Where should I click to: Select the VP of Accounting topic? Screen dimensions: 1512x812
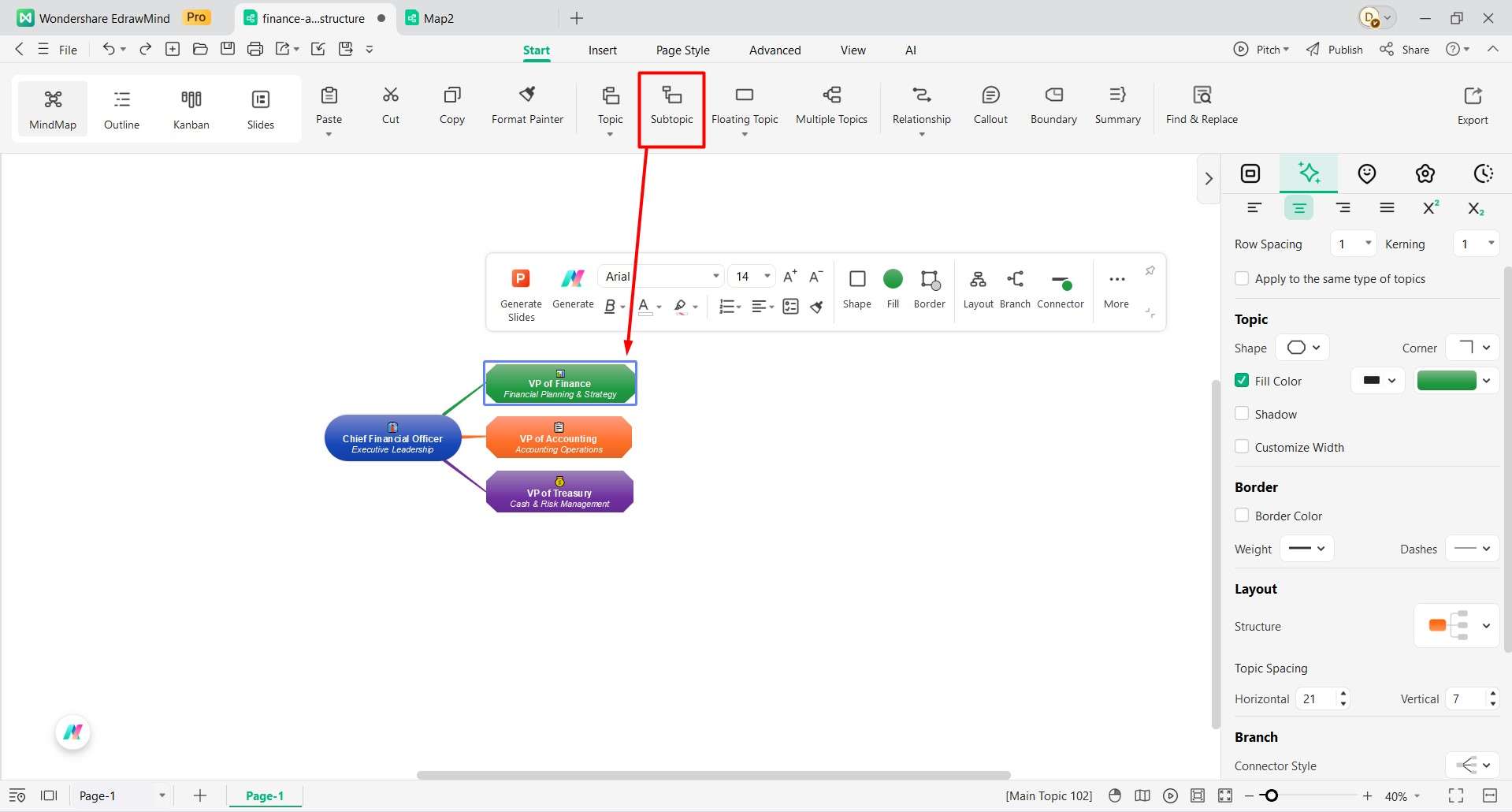click(x=559, y=438)
